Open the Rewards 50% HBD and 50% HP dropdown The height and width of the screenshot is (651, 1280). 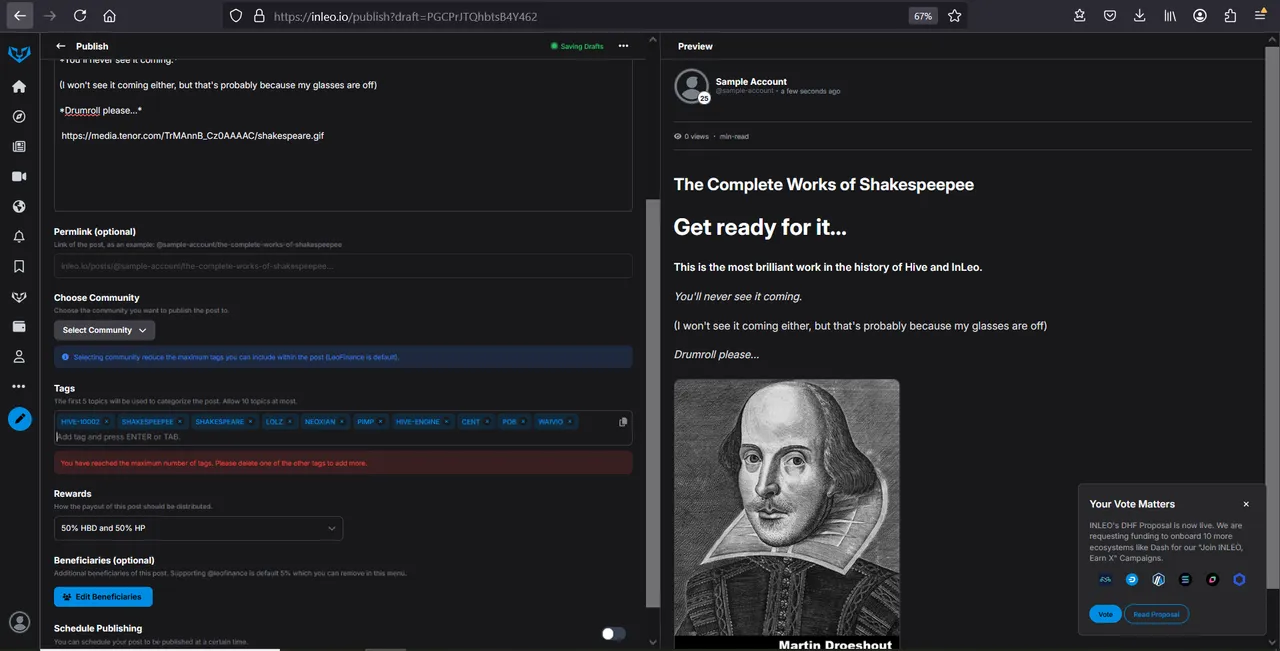[198, 528]
